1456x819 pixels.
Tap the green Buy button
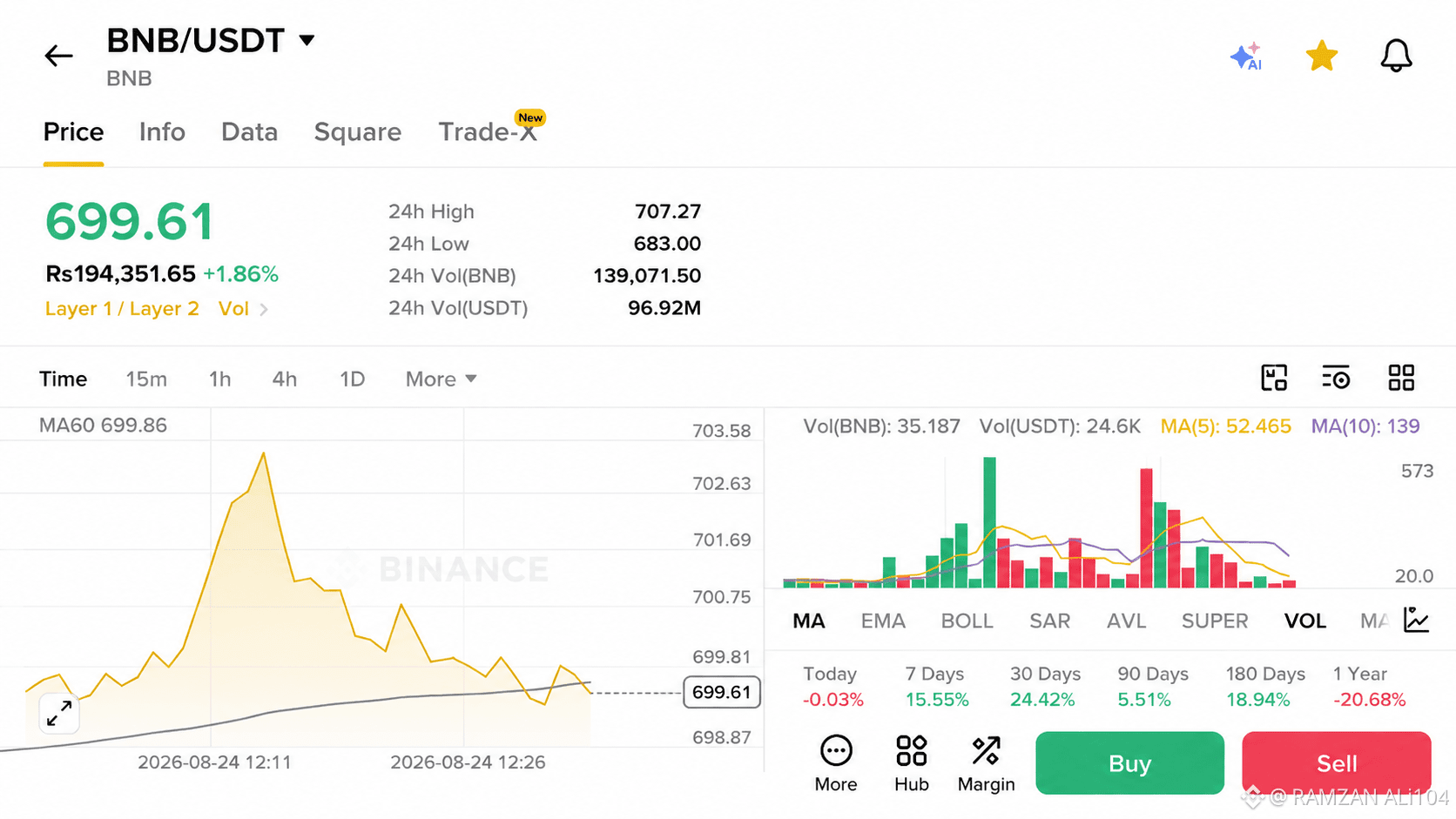pyautogui.click(x=1129, y=763)
